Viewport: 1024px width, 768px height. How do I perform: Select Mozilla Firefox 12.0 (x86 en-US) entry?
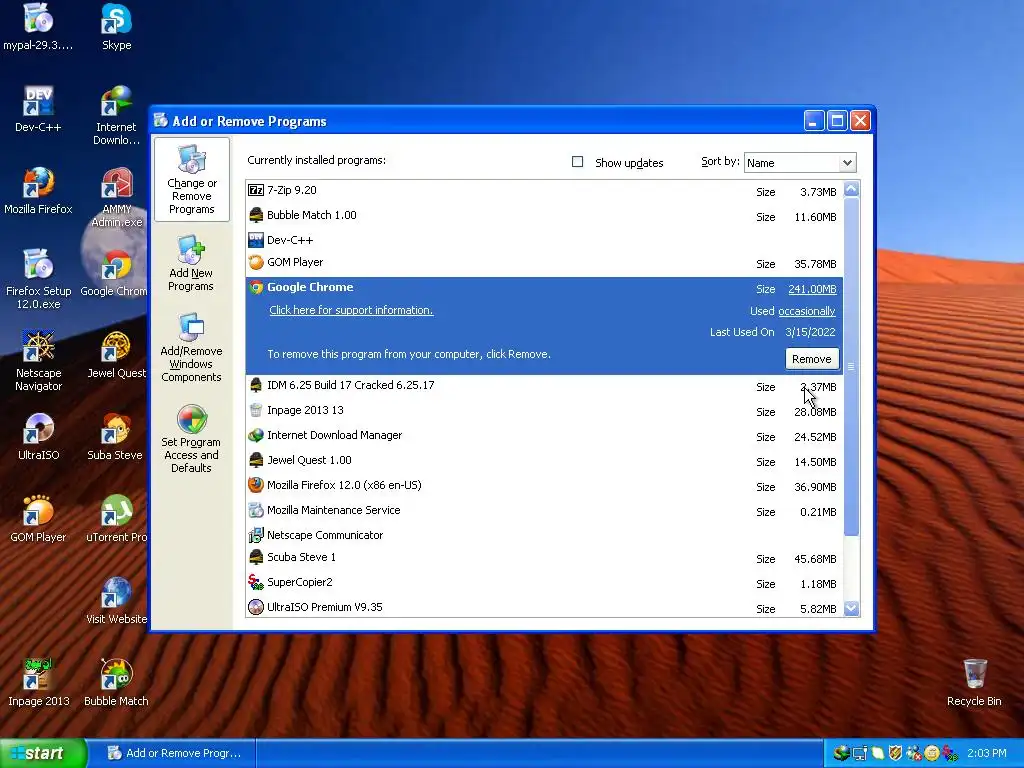coord(344,485)
